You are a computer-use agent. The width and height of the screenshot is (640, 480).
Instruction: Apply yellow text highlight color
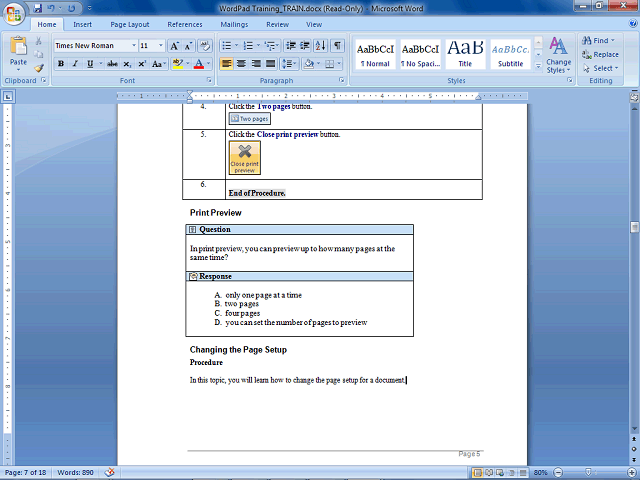pos(178,64)
